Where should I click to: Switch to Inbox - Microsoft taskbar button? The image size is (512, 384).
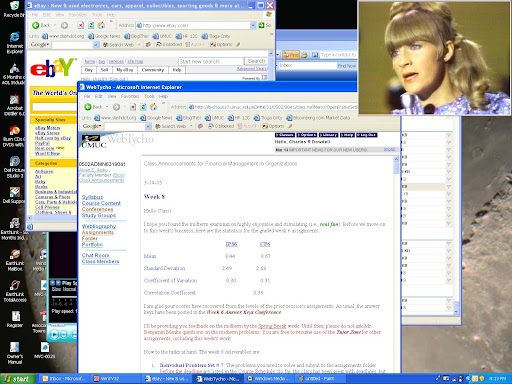(64, 379)
